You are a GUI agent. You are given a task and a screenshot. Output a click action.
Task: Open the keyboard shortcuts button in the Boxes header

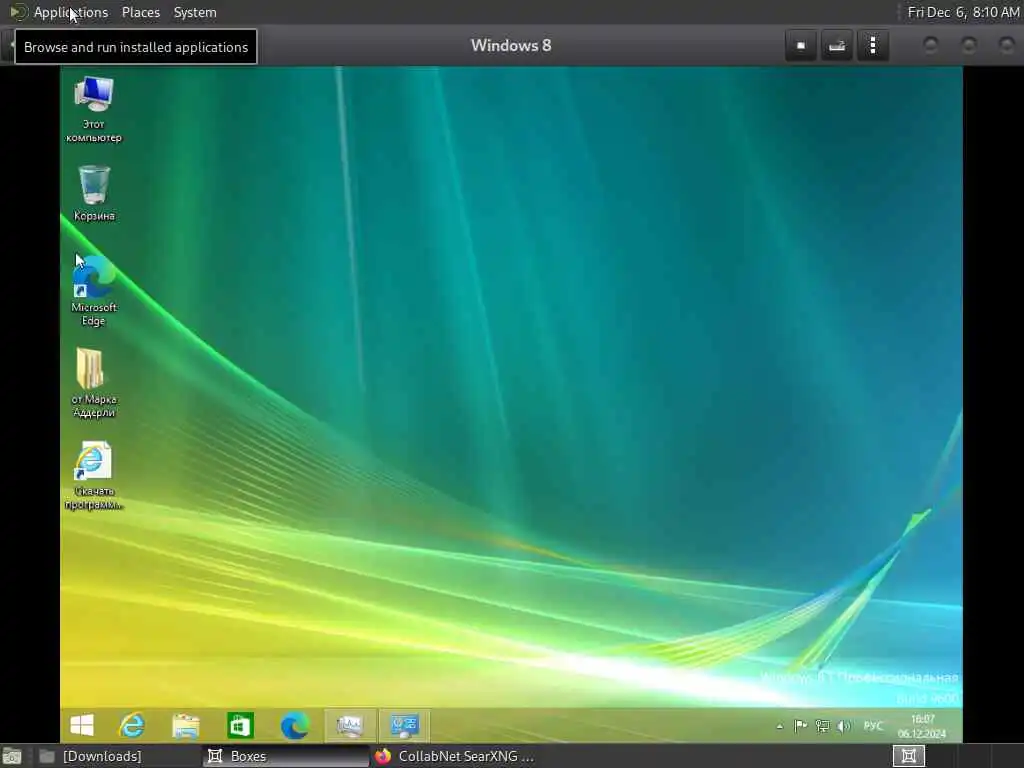pos(837,46)
